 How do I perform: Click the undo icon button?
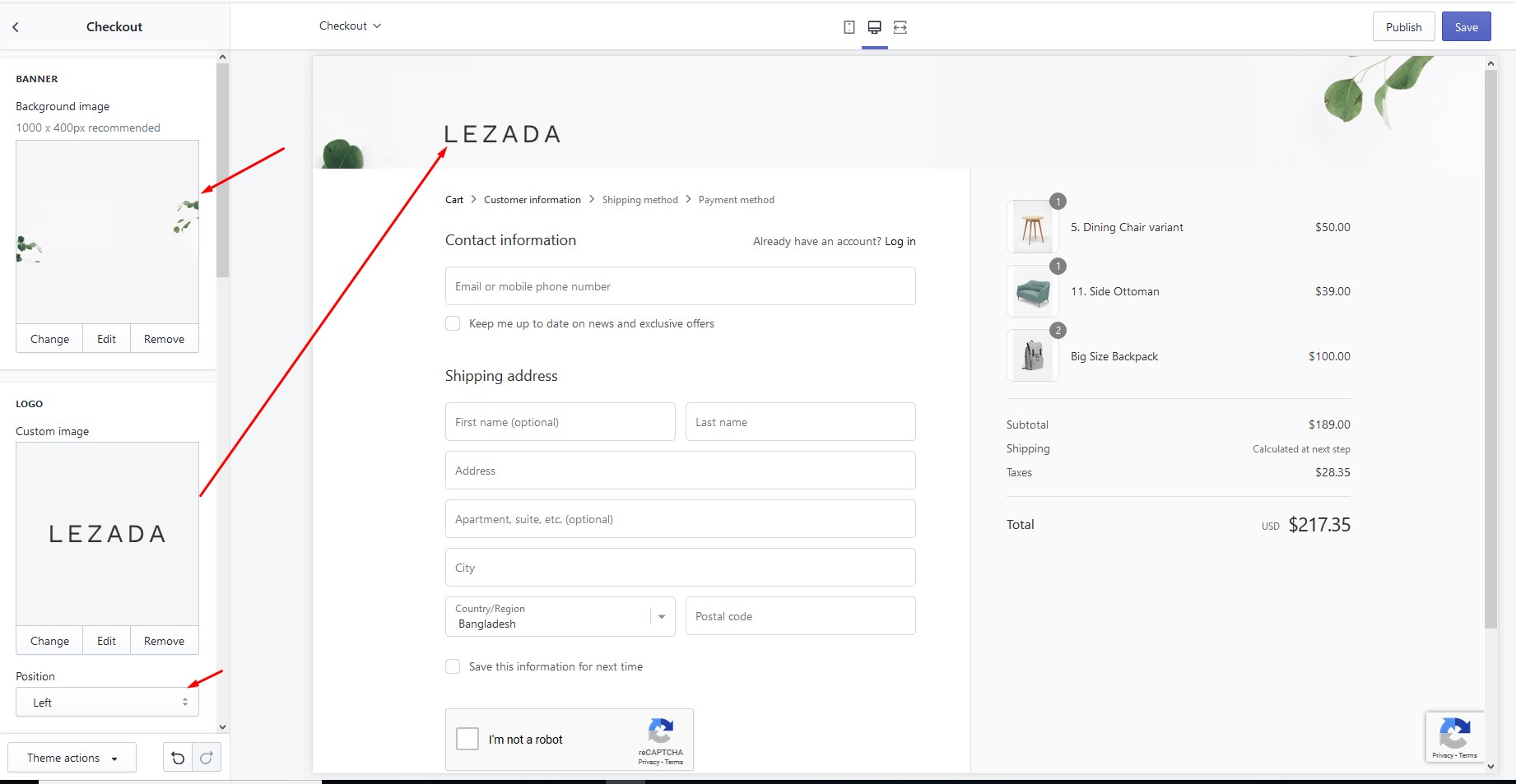click(178, 758)
